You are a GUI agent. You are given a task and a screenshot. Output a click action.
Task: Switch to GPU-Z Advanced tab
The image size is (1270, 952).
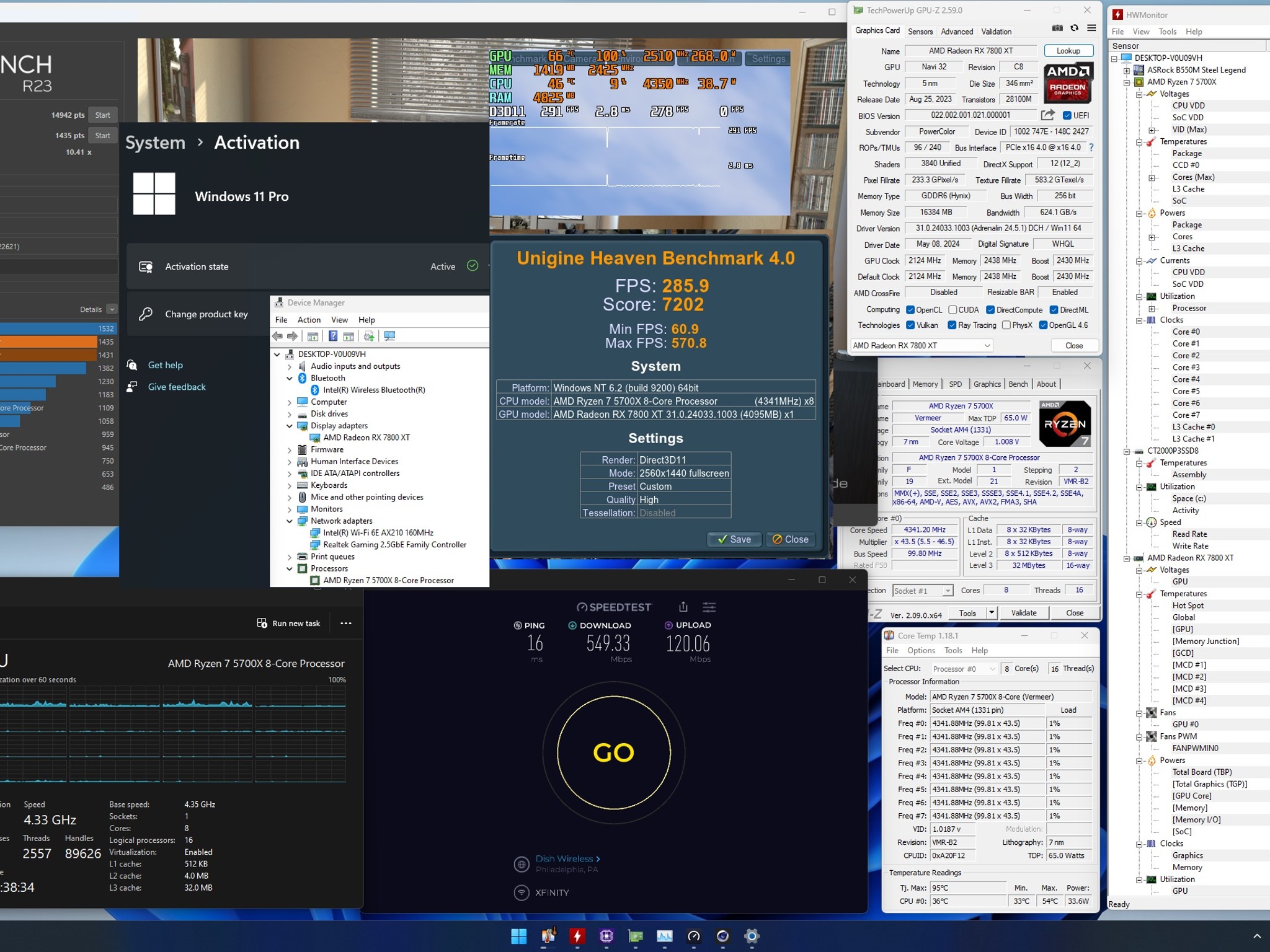coord(957,32)
